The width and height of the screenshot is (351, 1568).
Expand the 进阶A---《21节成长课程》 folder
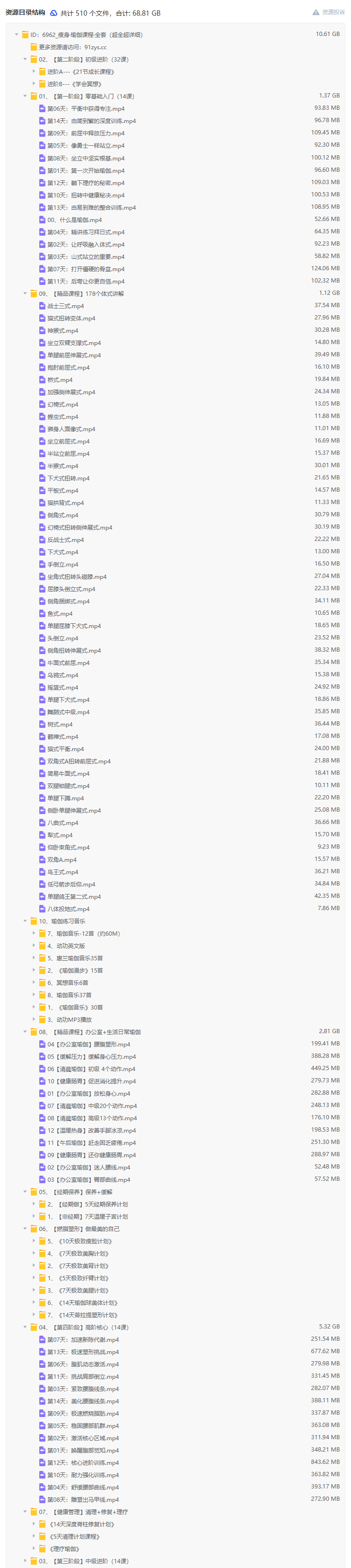pyautogui.click(x=34, y=72)
